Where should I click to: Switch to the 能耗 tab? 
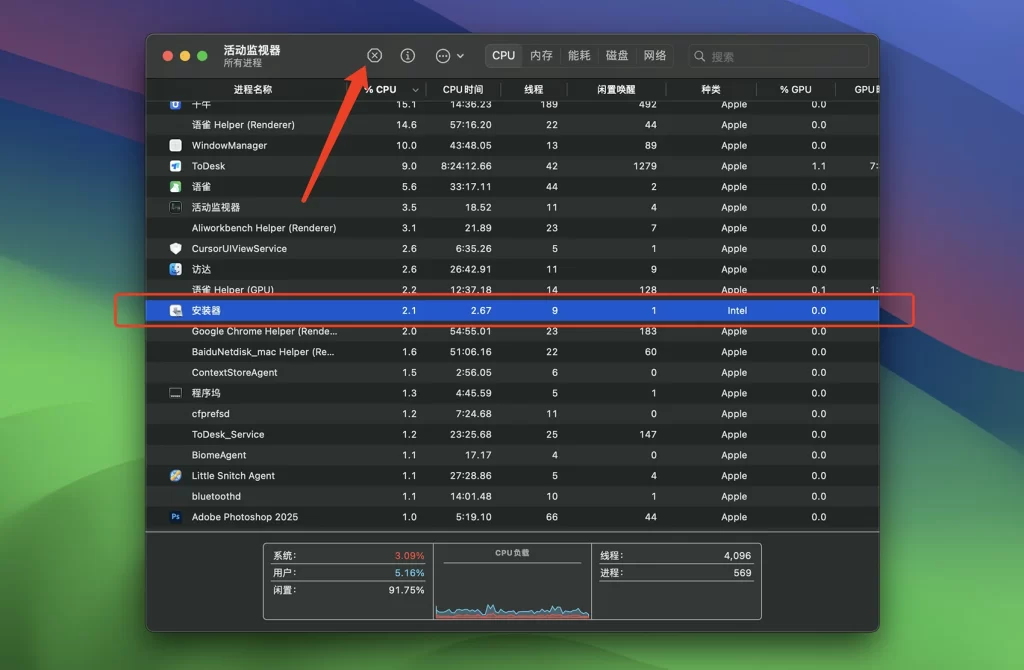point(579,56)
